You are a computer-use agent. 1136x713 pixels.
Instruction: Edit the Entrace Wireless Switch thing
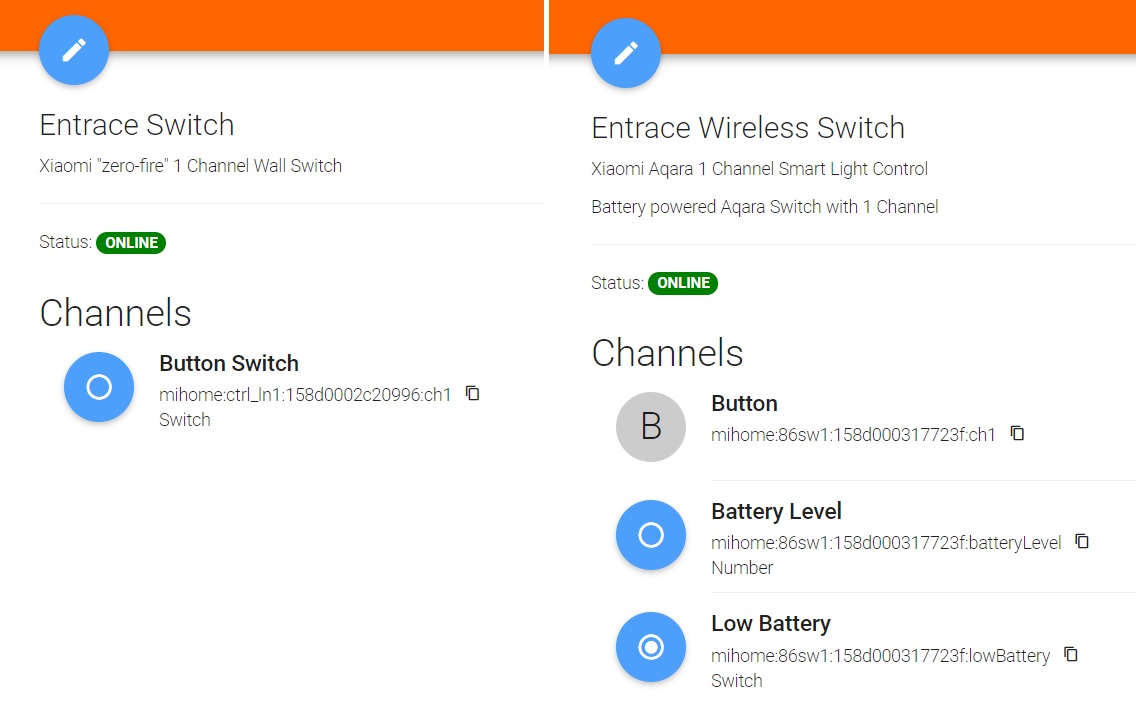[626, 53]
